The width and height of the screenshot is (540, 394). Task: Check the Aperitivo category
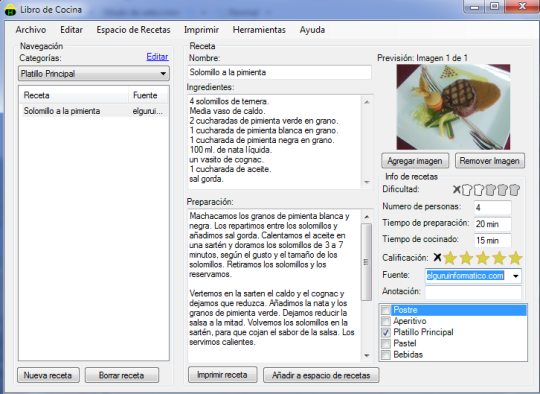point(386,321)
